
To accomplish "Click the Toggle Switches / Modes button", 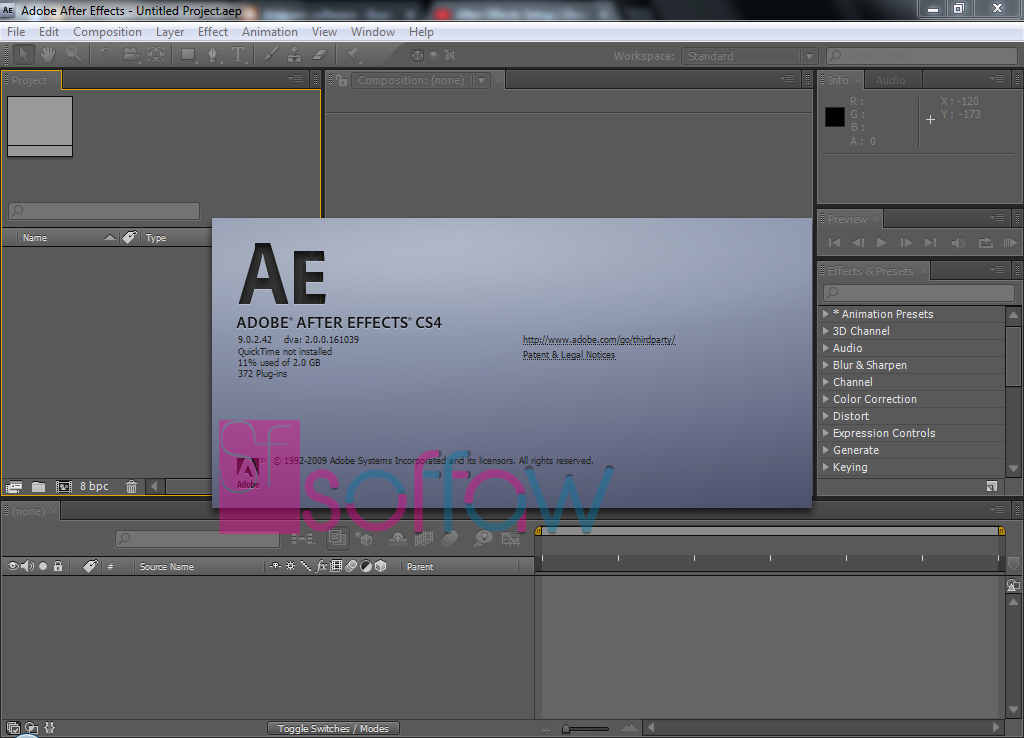I will (333, 728).
